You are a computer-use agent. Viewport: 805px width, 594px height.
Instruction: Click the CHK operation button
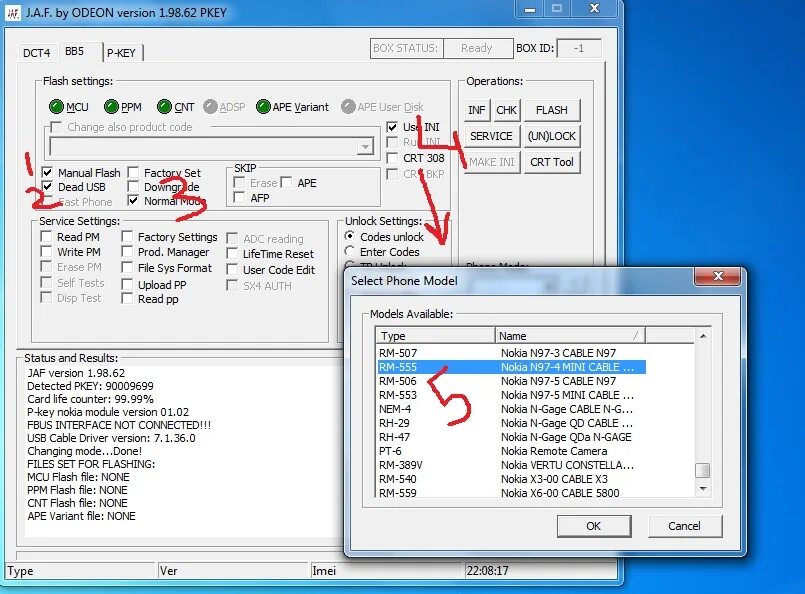506,110
